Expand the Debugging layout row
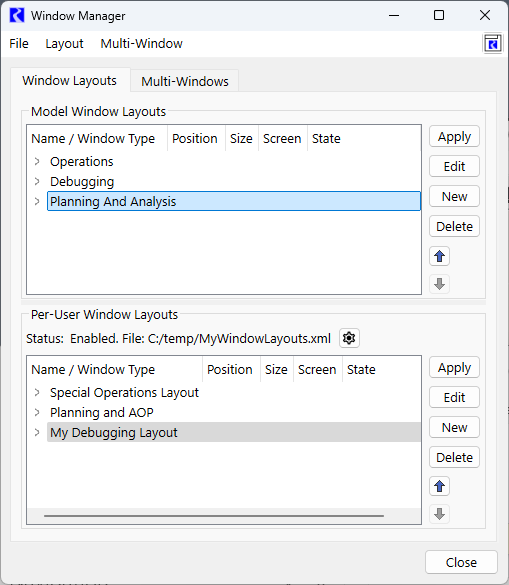Viewport: 509px width, 585px height. coord(37,182)
